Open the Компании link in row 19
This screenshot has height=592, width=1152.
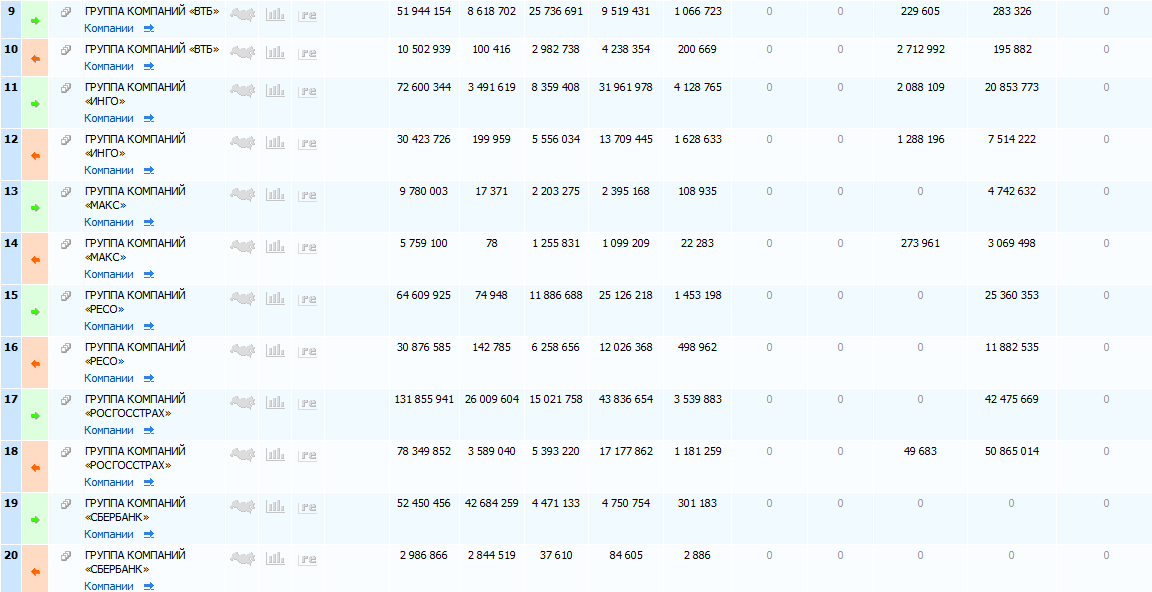tap(109, 534)
